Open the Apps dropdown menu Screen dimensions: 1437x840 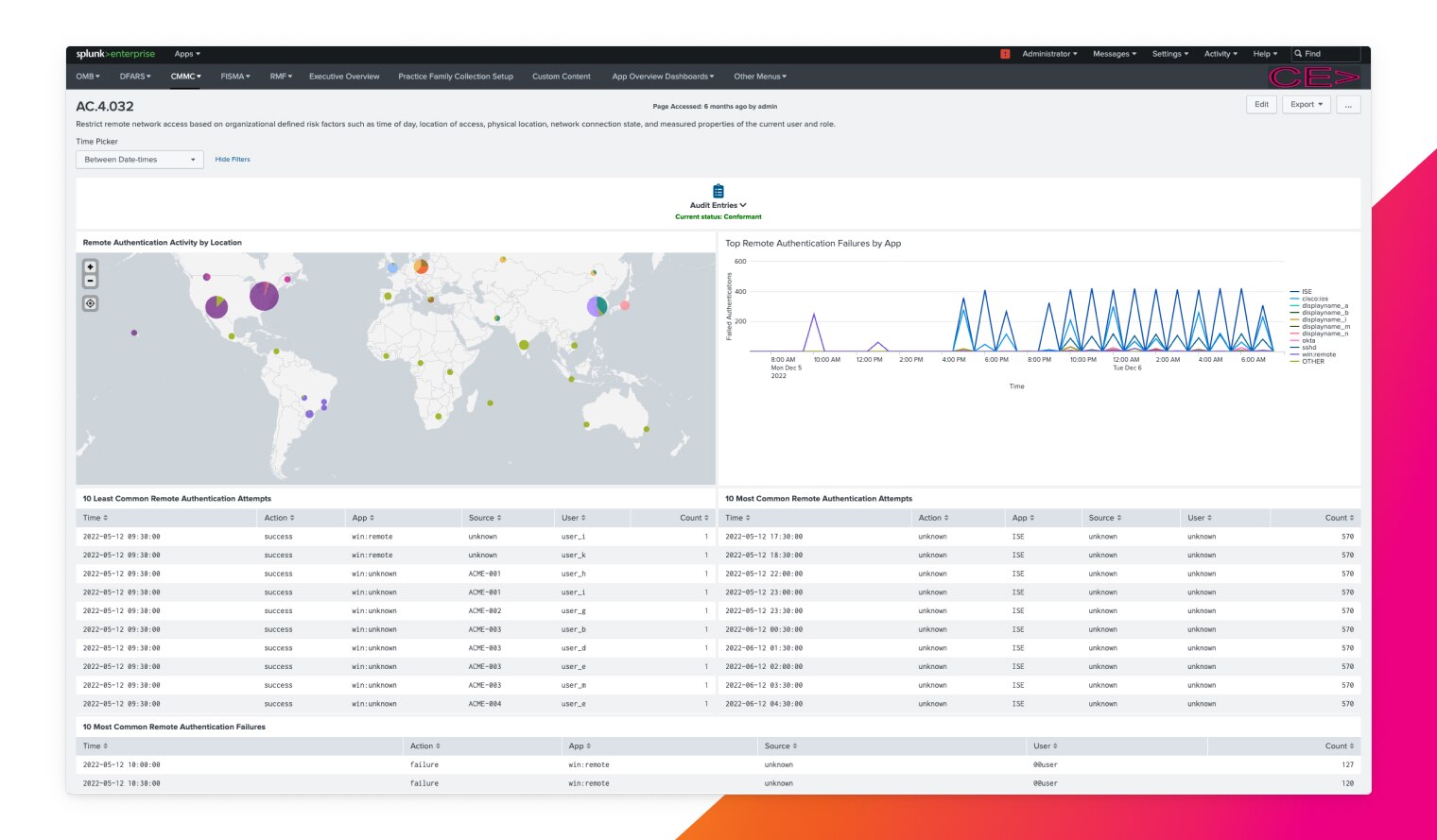click(x=187, y=54)
